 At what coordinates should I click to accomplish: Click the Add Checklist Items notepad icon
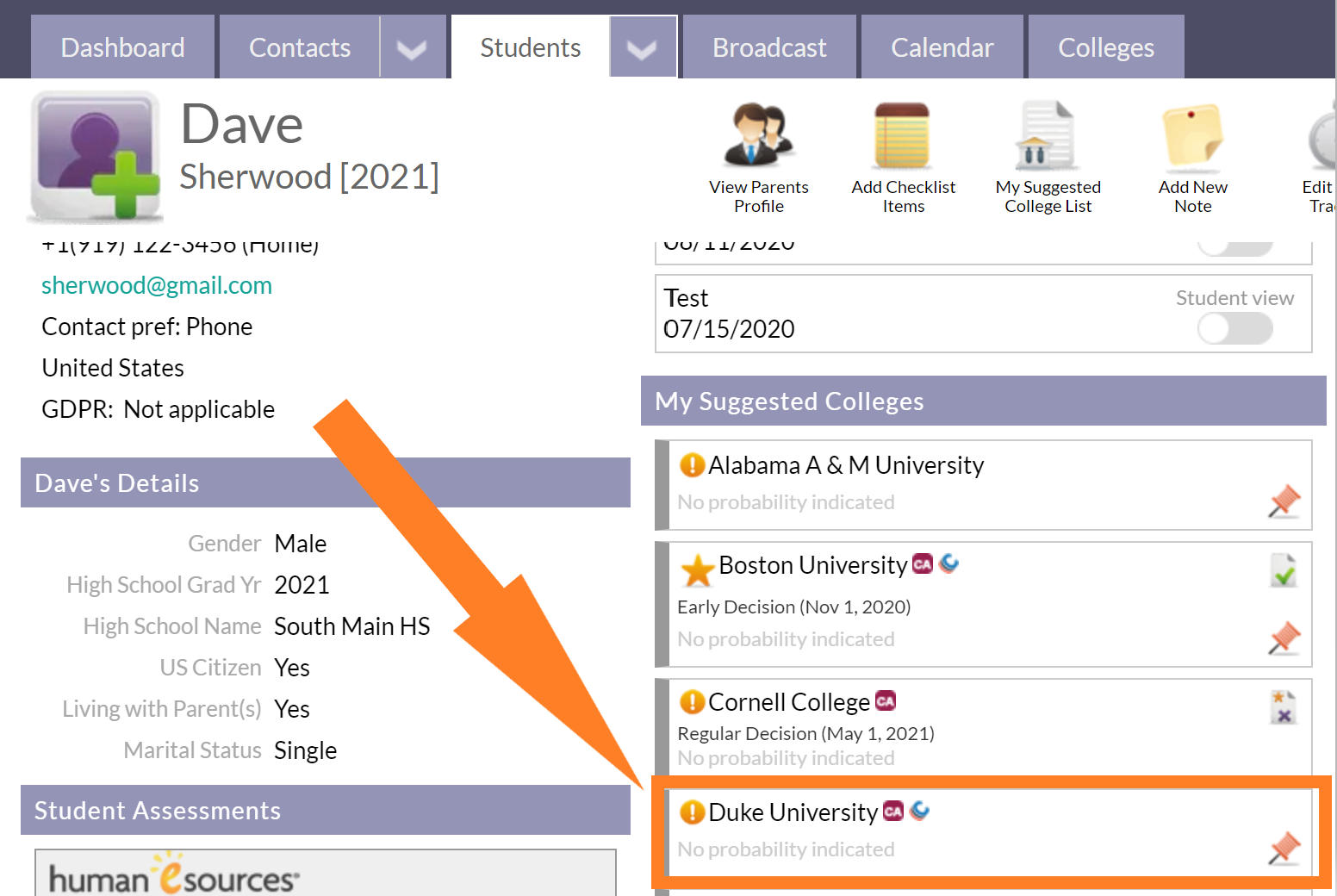coord(902,134)
